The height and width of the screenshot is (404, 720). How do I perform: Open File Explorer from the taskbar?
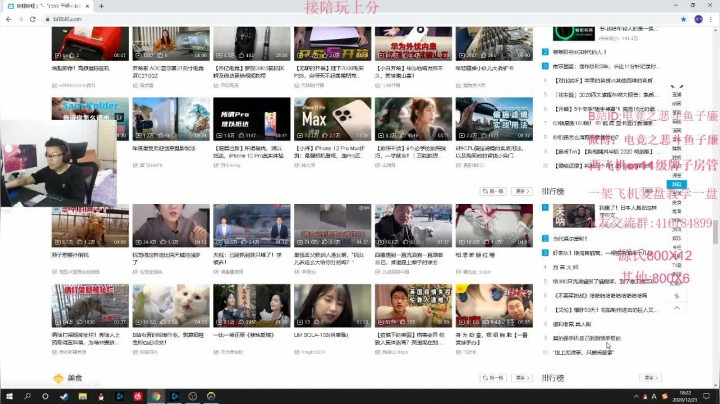click(x=83, y=396)
